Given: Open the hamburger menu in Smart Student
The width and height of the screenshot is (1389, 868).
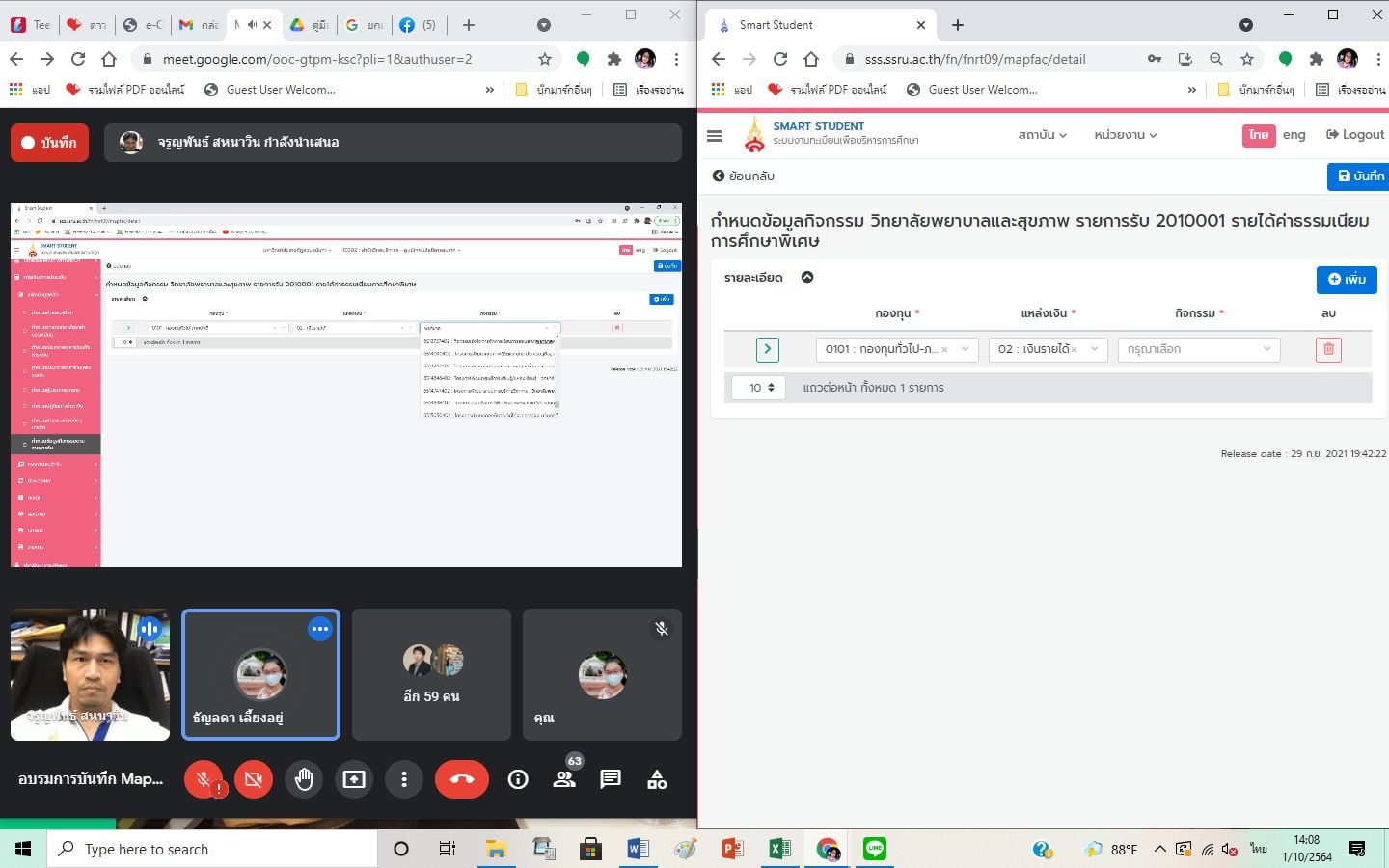Looking at the screenshot, I should (x=714, y=136).
